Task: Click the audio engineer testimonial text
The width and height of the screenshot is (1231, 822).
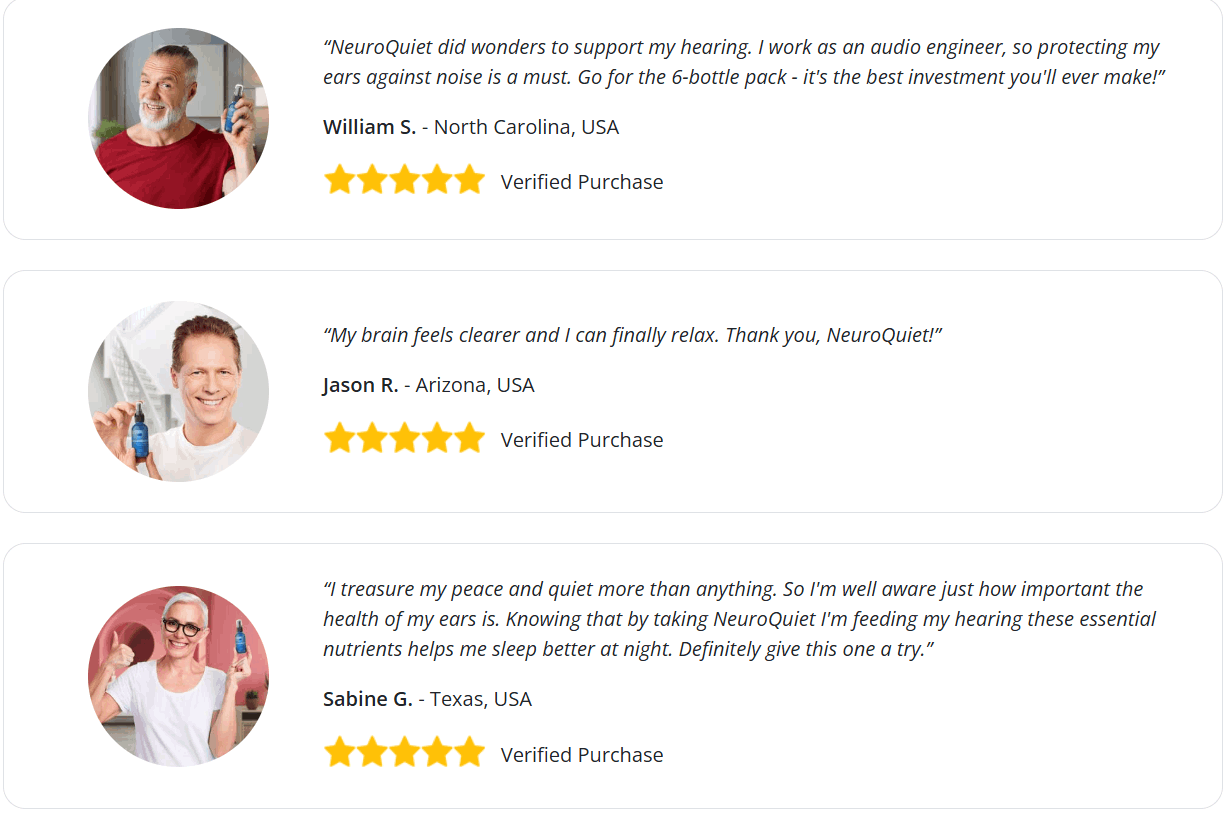Action: pos(744,62)
